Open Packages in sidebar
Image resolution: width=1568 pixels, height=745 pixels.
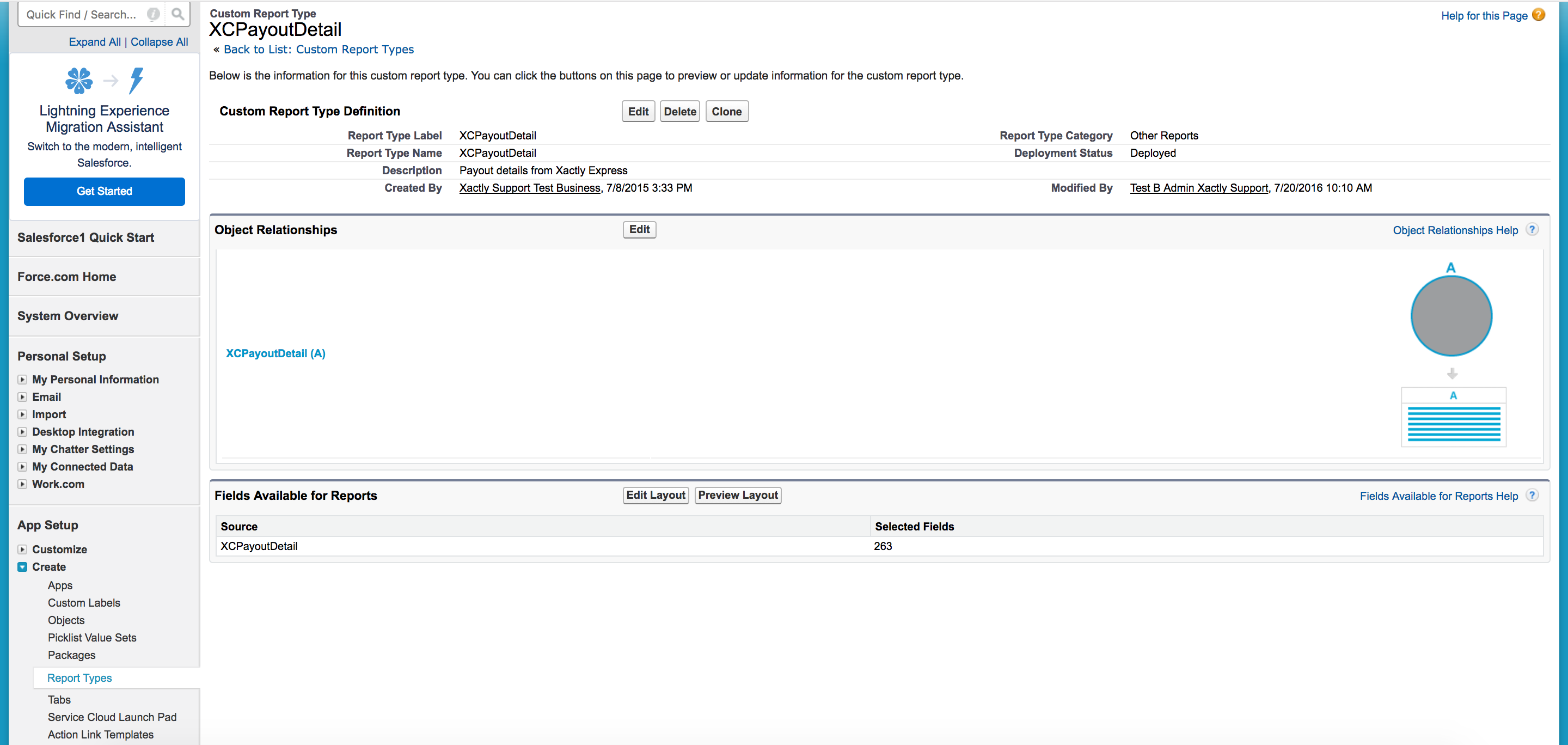click(x=71, y=655)
